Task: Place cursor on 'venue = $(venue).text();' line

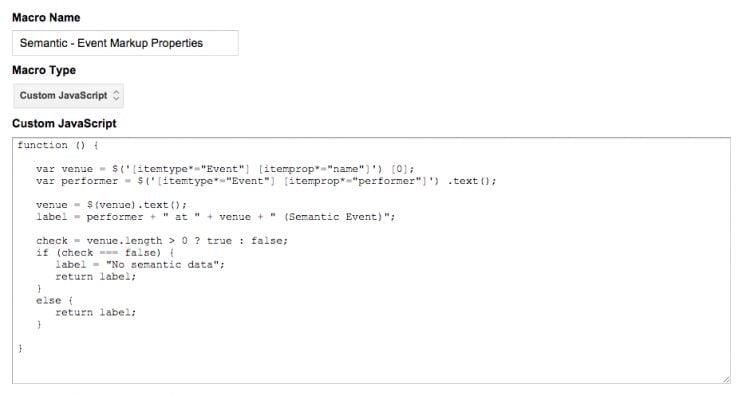Action: [x=111, y=205]
